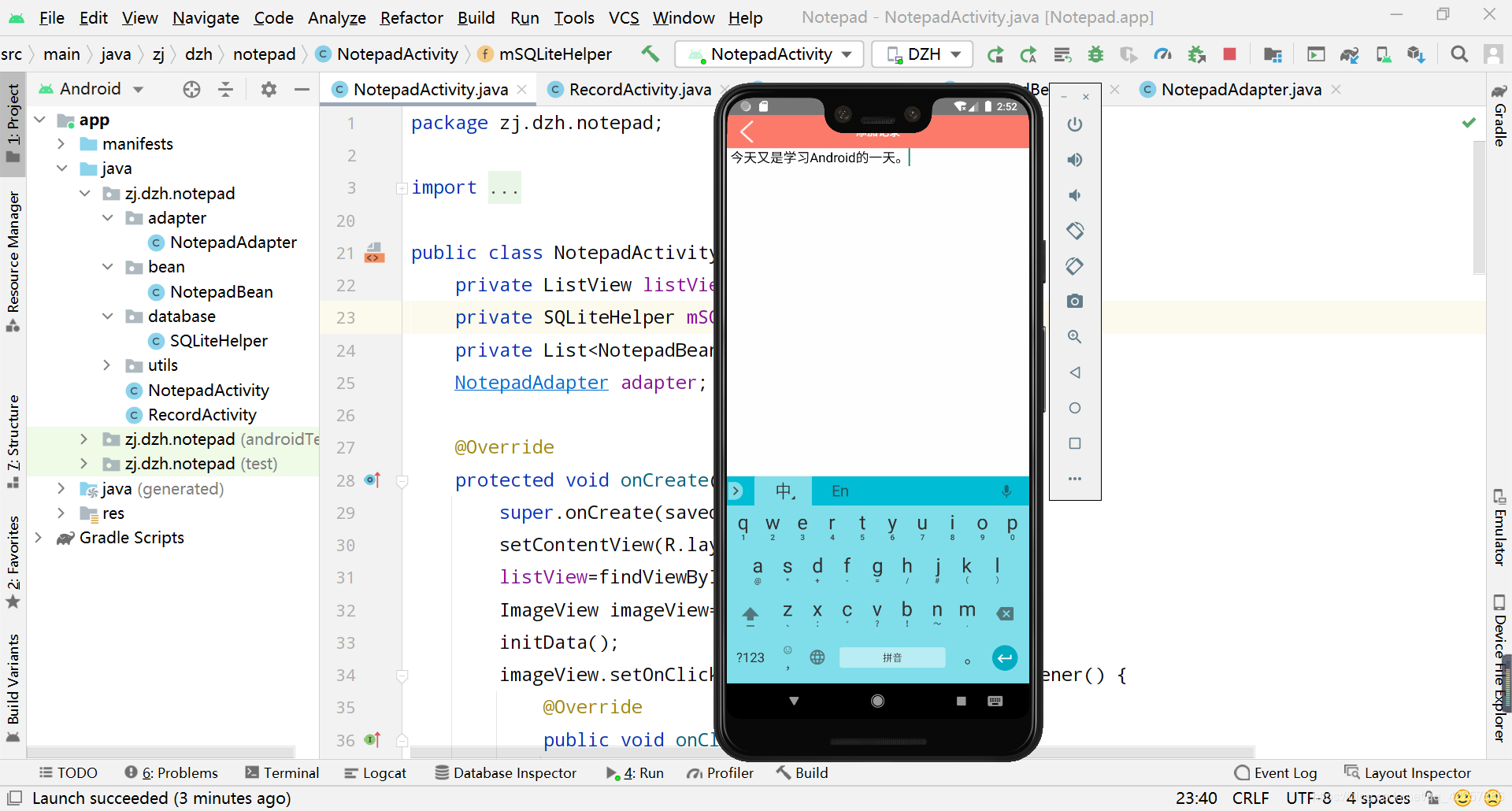1512x811 pixels.
Task: Click the Attach Debugger to Process icon
Action: 1197,54
